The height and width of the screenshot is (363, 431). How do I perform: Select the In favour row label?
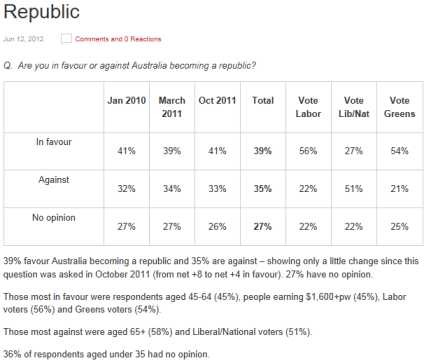pos(54,142)
